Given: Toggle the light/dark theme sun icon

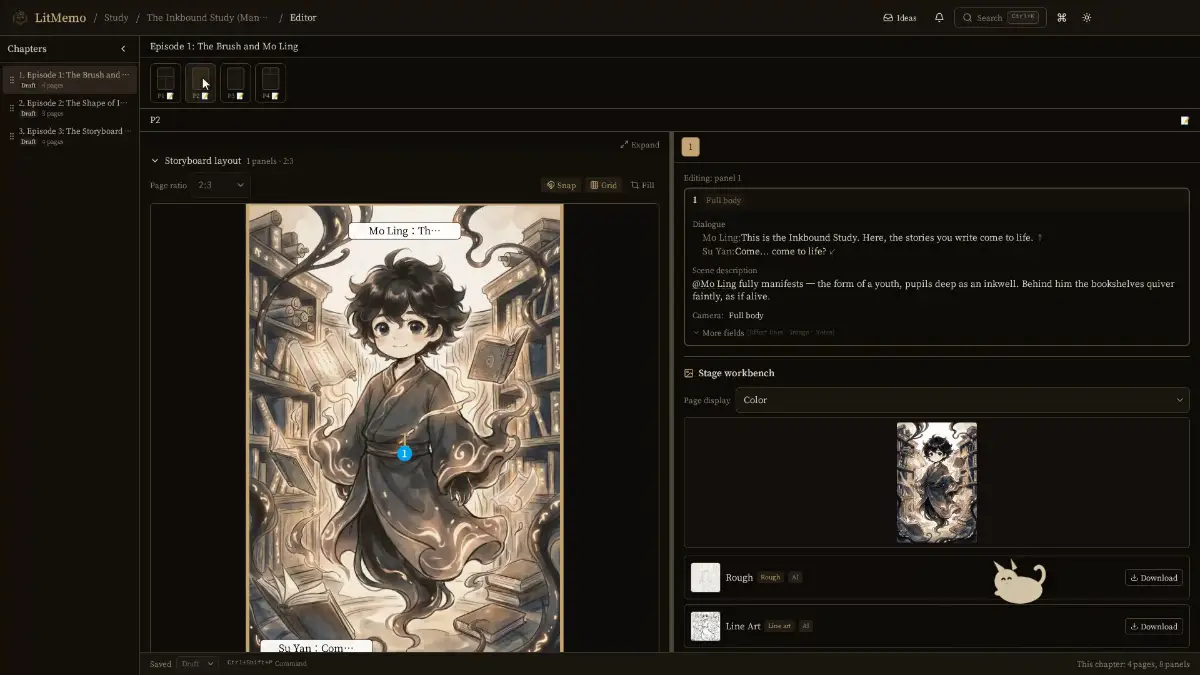Looking at the screenshot, I should [1087, 17].
